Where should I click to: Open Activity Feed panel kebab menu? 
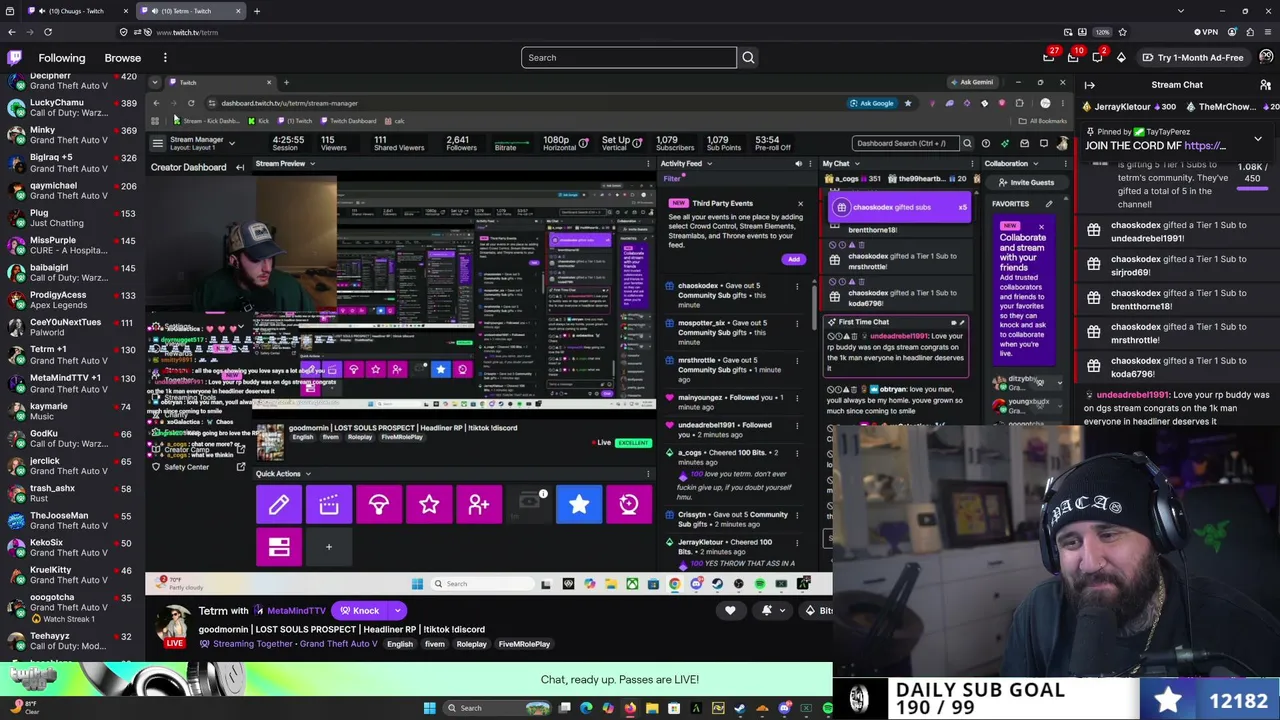tap(810, 164)
